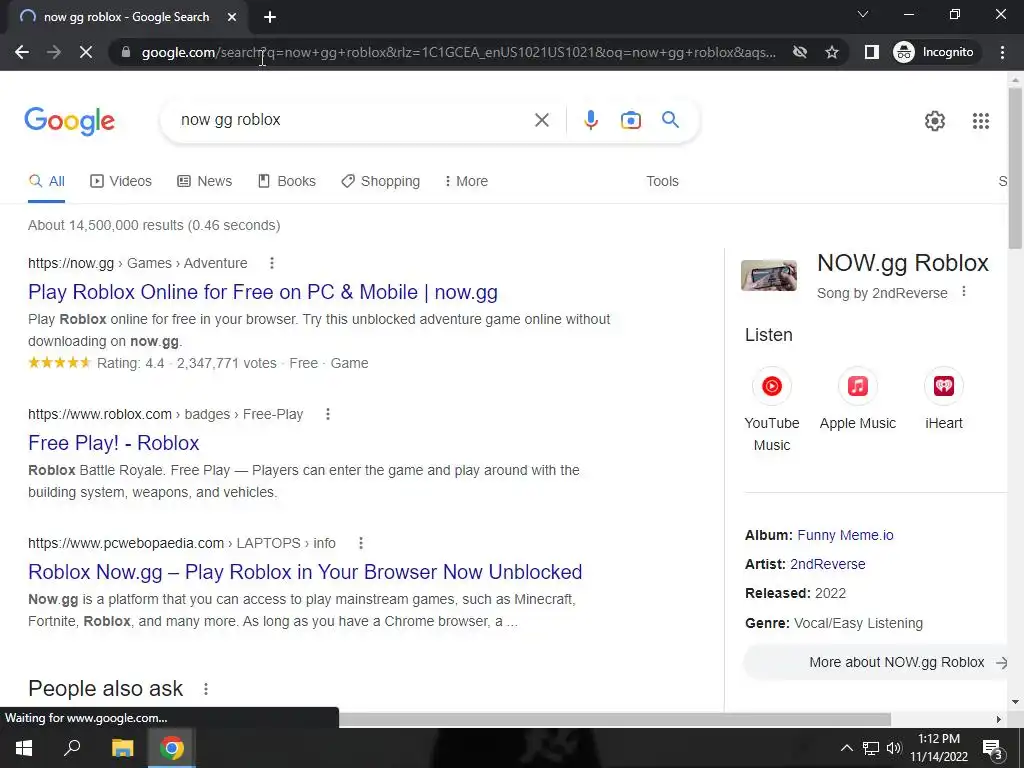Click the 'Rating: 4.4' text
The height and width of the screenshot is (768, 1024).
[x=131, y=364]
